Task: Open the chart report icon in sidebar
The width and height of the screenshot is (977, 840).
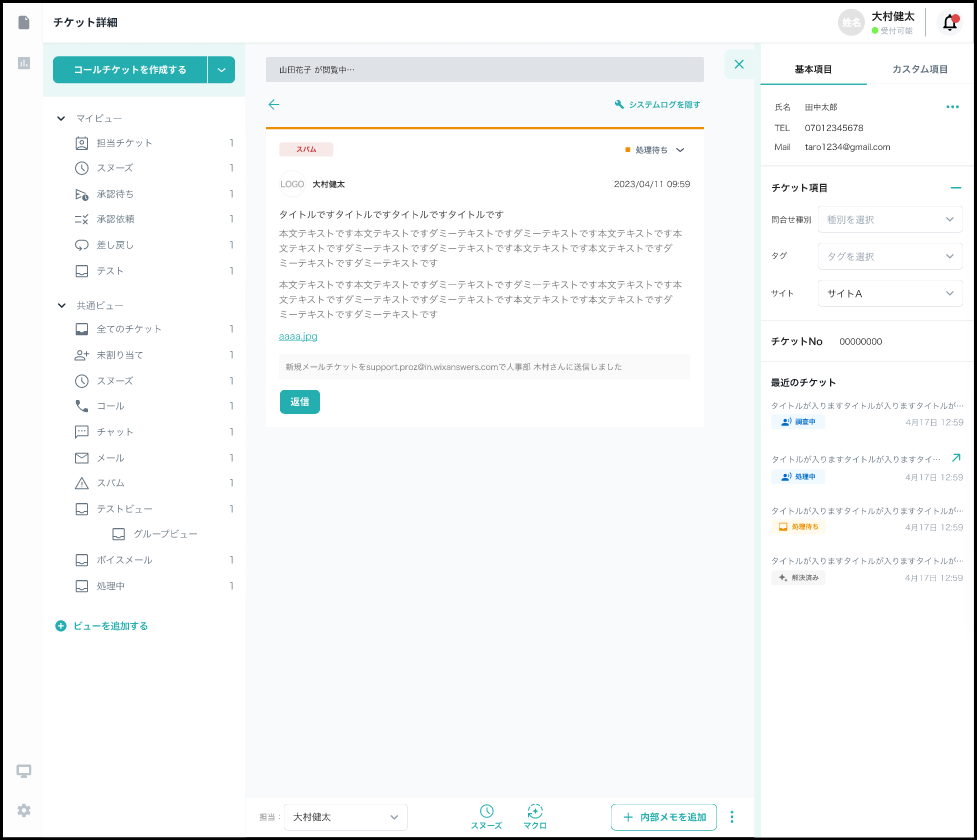Action: pyautogui.click(x=24, y=63)
